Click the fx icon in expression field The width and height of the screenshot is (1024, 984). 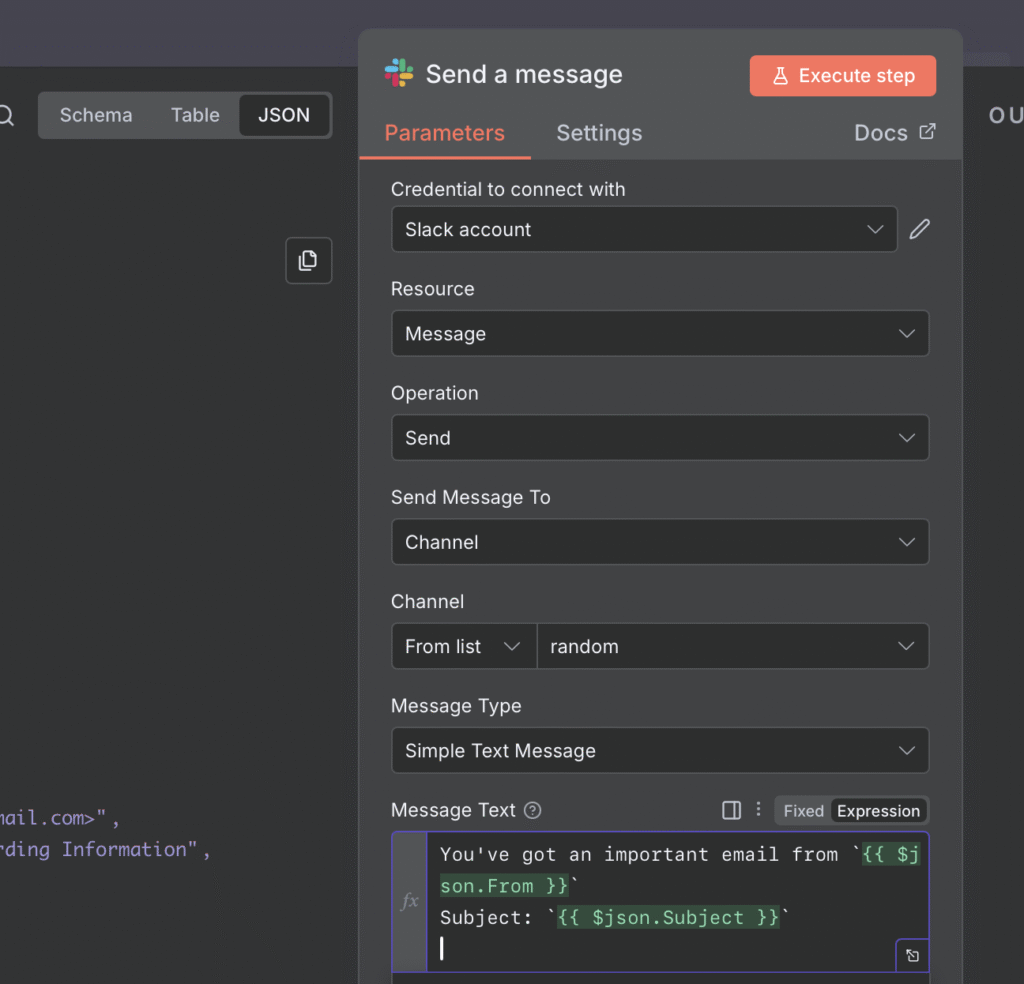tap(409, 901)
